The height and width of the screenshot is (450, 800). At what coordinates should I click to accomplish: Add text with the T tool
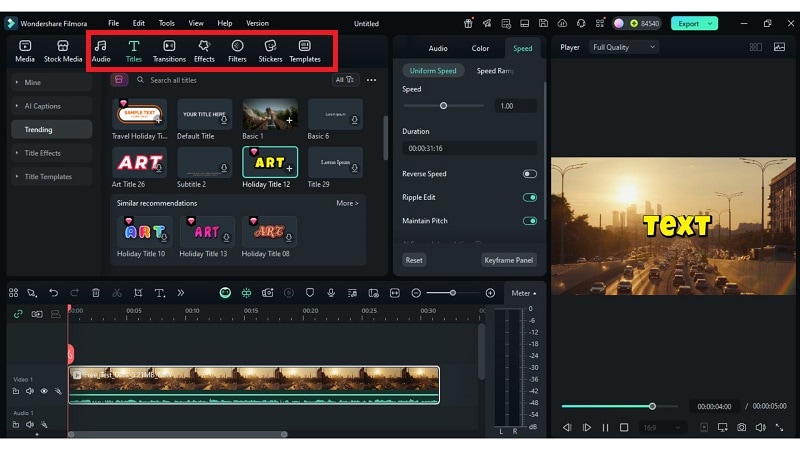(x=160, y=293)
